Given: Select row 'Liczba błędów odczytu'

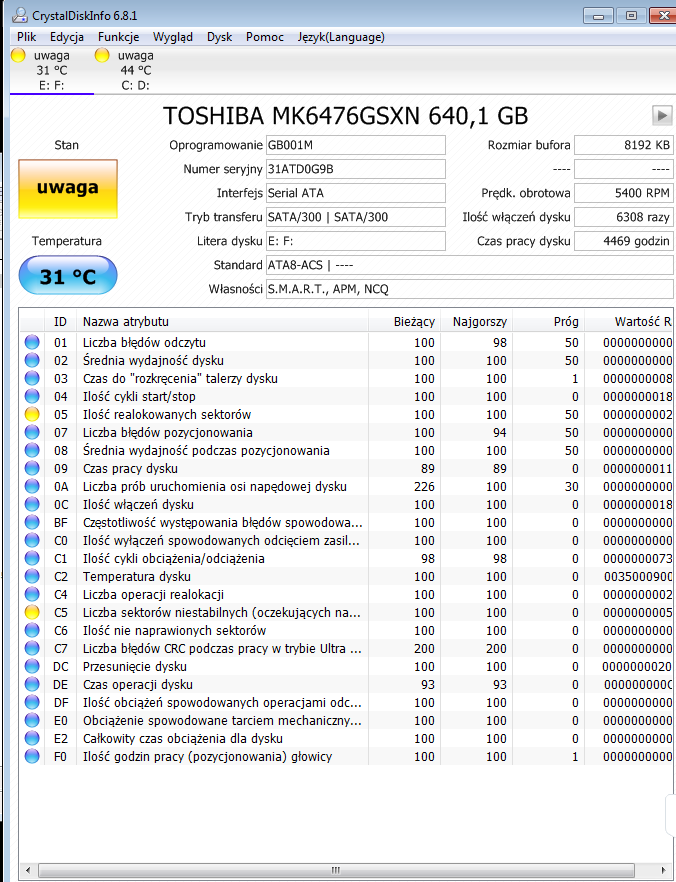Looking at the screenshot, I should point(346,342).
